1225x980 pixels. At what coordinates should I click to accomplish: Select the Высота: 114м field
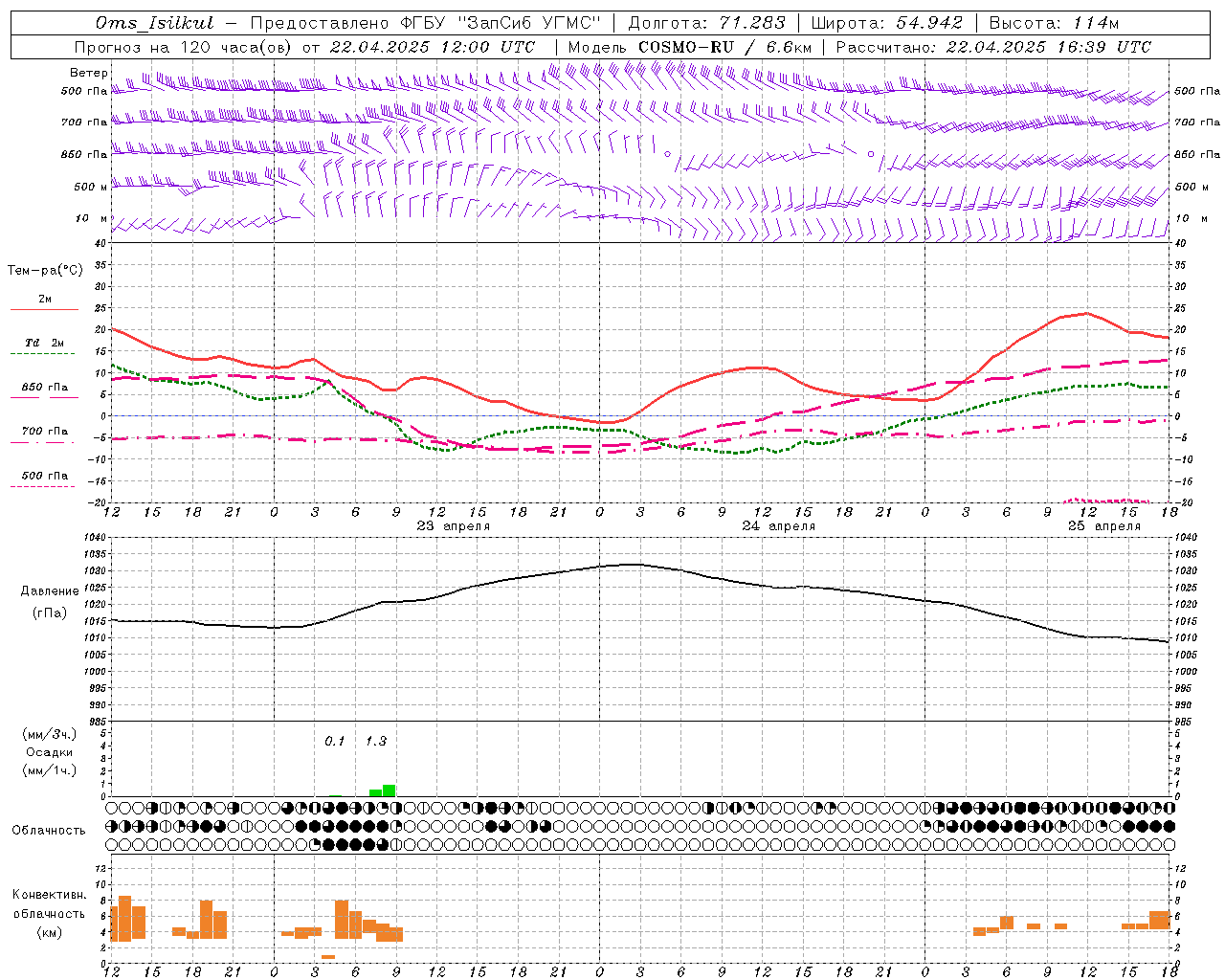1054,23
